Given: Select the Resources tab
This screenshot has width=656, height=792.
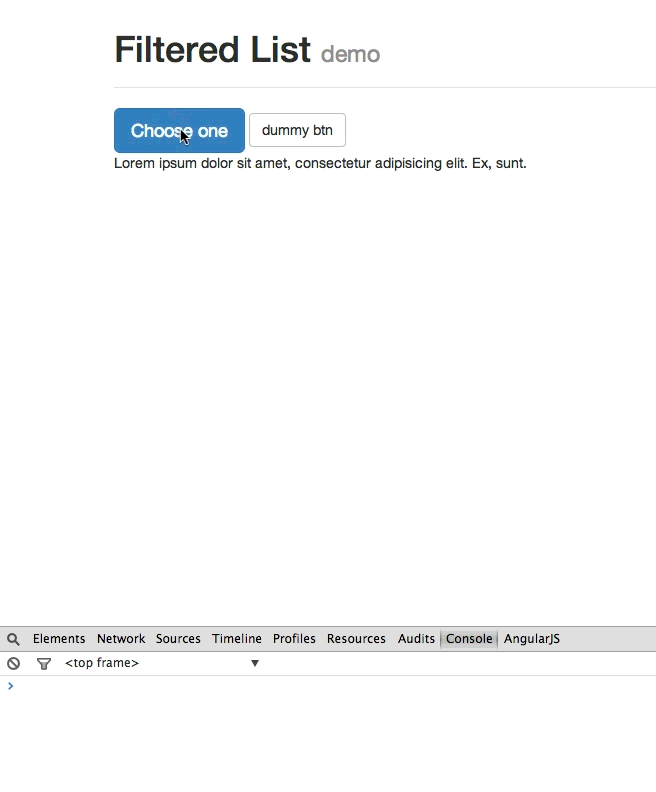Looking at the screenshot, I should [356, 638].
